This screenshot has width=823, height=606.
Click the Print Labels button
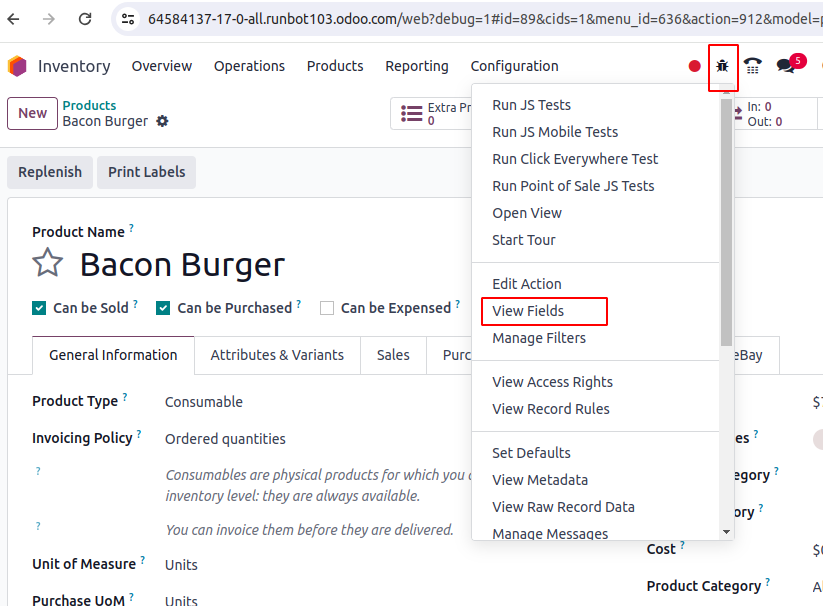147,172
